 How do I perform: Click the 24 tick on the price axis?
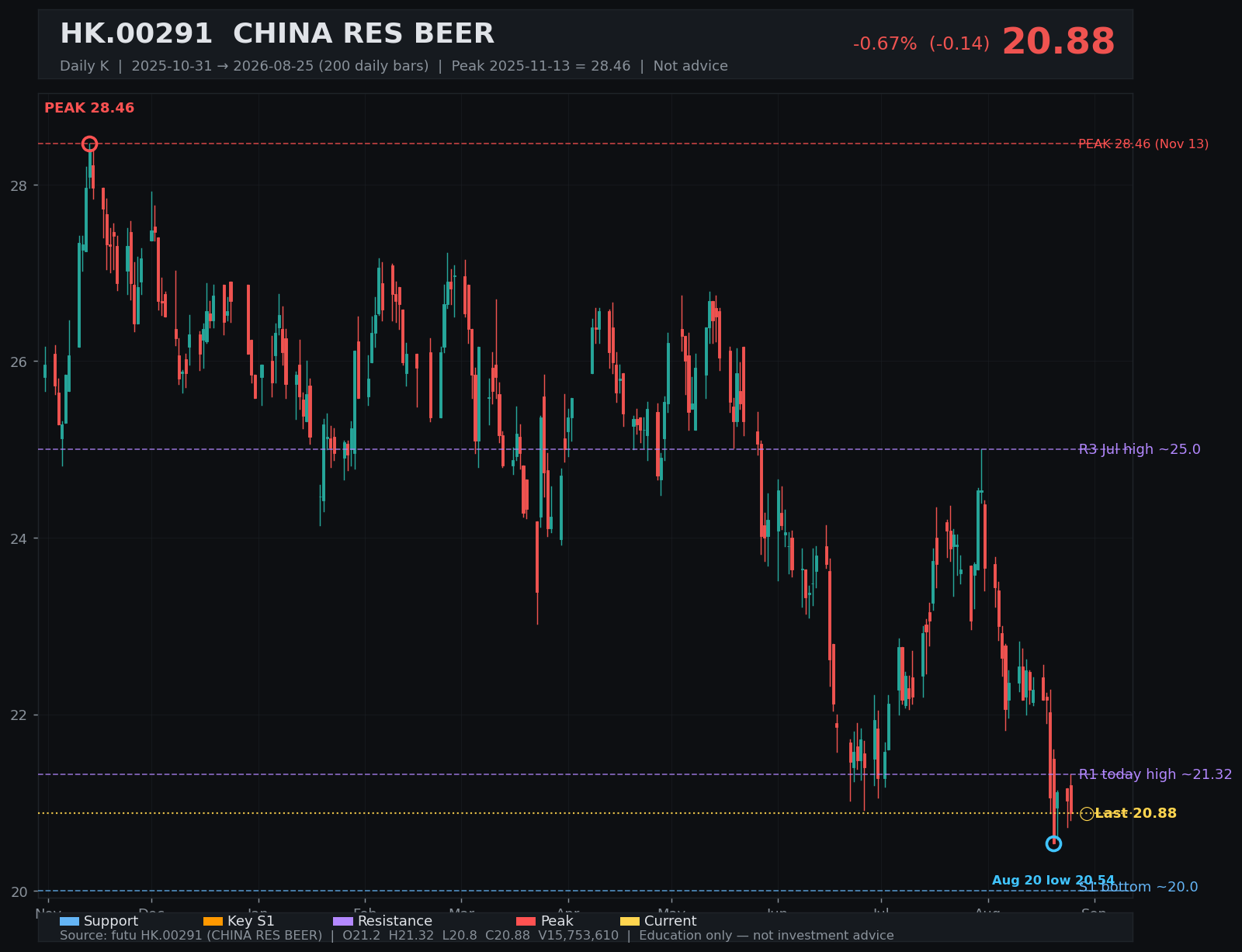[x=19, y=538]
